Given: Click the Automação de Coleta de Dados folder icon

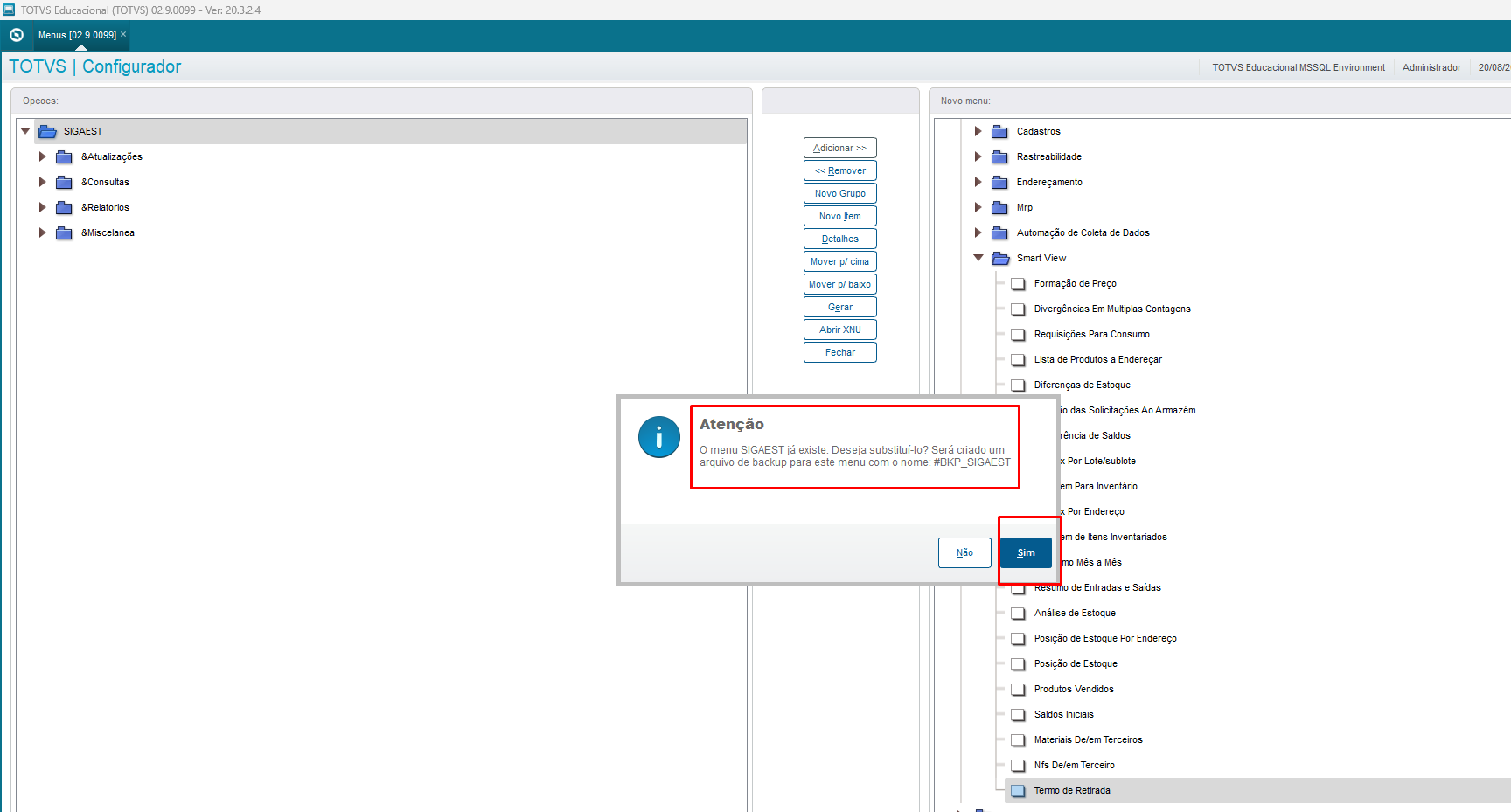Looking at the screenshot, I should click(x=999, y=233).
